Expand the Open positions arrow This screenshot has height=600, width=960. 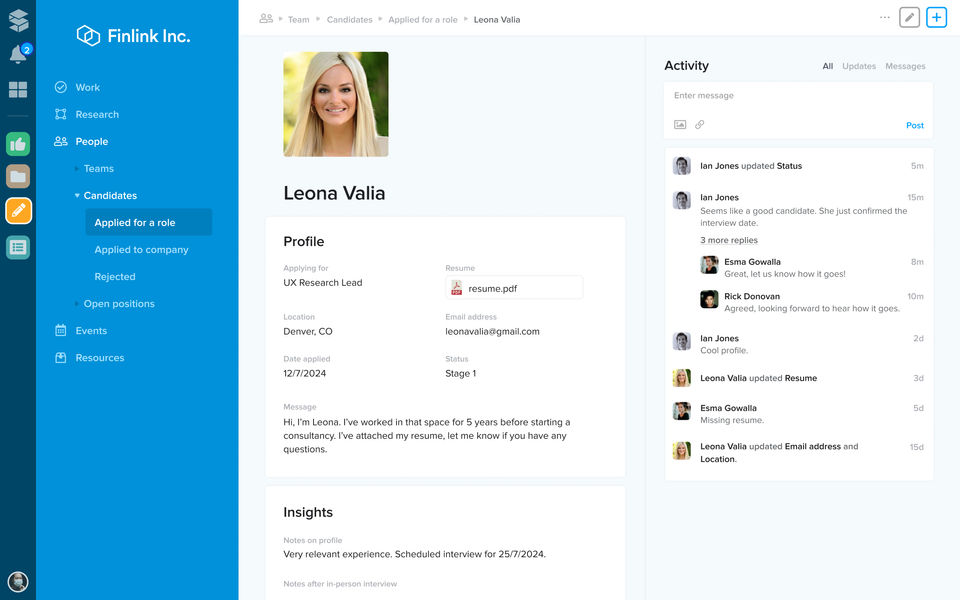pos(77,304)
